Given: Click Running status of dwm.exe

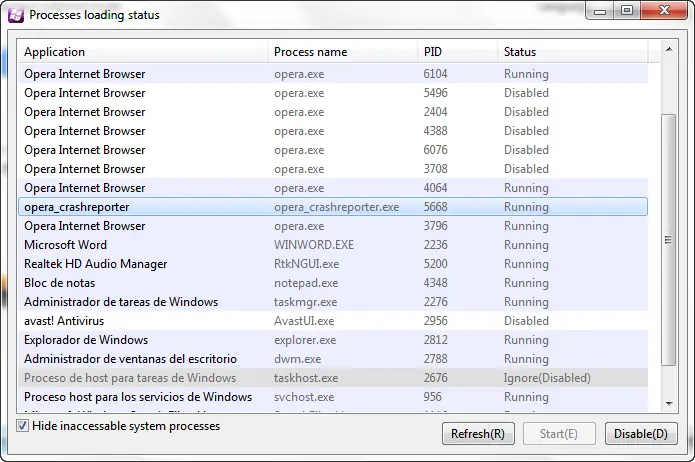Looking at the screenshot, I should click(526, 359).
